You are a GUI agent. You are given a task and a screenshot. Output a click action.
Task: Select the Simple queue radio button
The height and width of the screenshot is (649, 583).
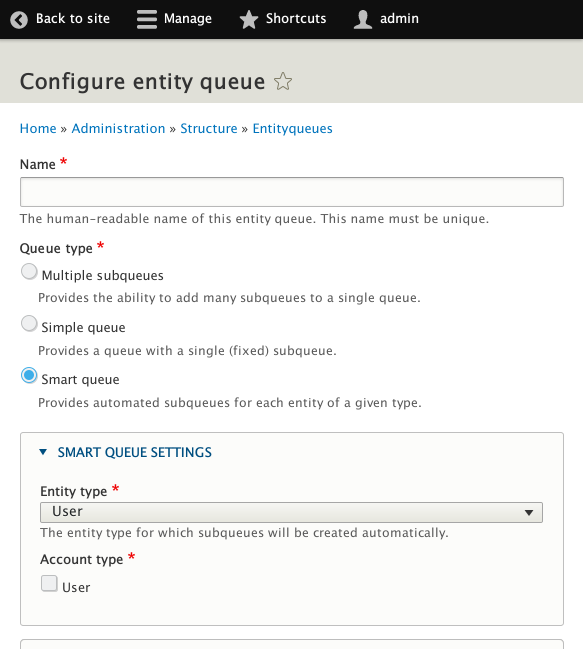(x=29, y=324)
